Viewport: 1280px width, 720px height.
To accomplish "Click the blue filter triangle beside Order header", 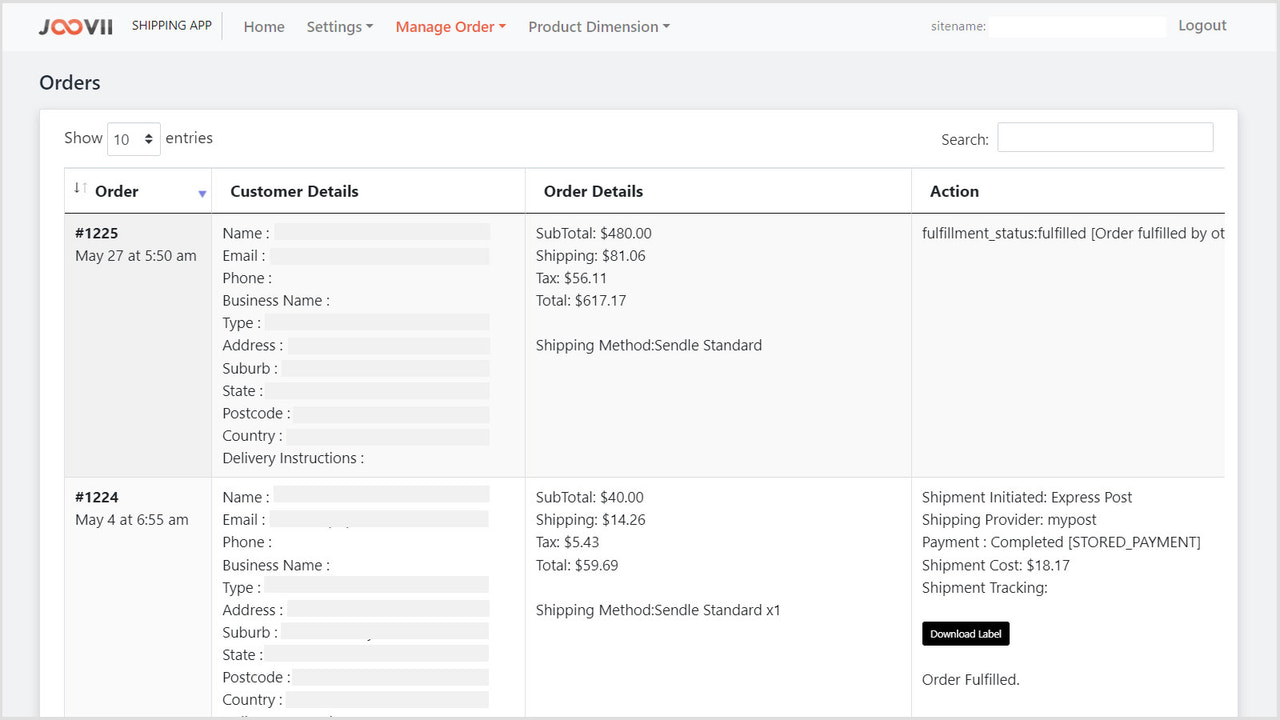I will pyautogui.click(x=202, y=192).
